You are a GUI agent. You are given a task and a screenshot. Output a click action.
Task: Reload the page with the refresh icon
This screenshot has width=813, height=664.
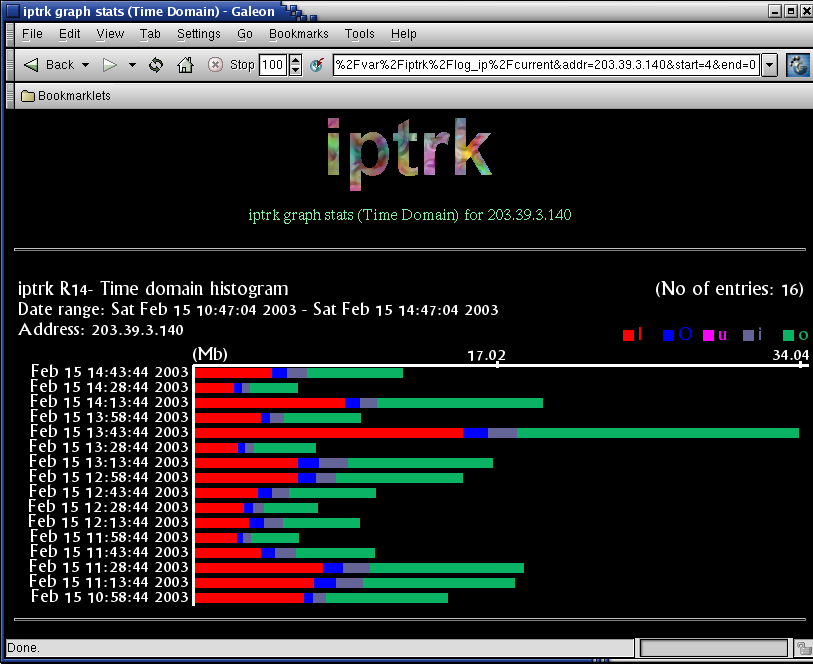156,65
